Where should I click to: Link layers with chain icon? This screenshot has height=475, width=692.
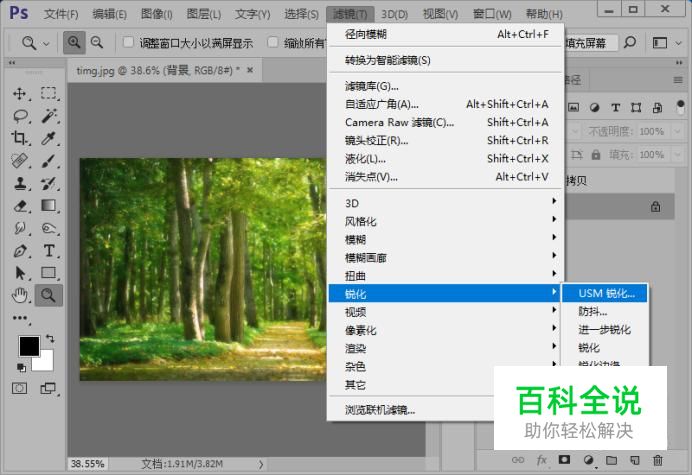point(518,460)
